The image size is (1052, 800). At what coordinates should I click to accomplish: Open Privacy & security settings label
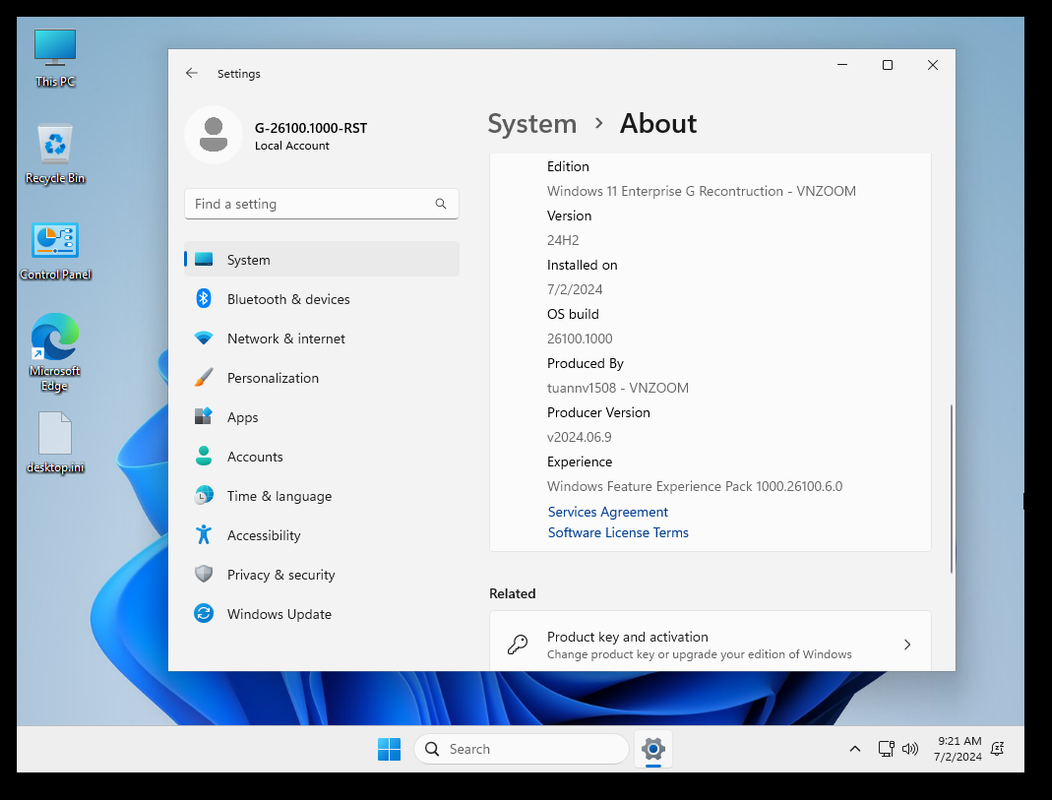pos(280,575)
